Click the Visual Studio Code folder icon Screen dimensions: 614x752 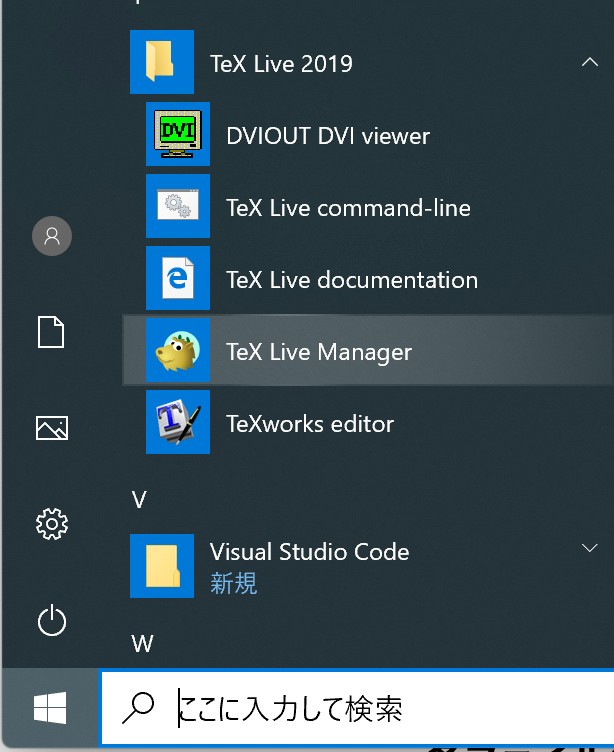pos(162,566)
